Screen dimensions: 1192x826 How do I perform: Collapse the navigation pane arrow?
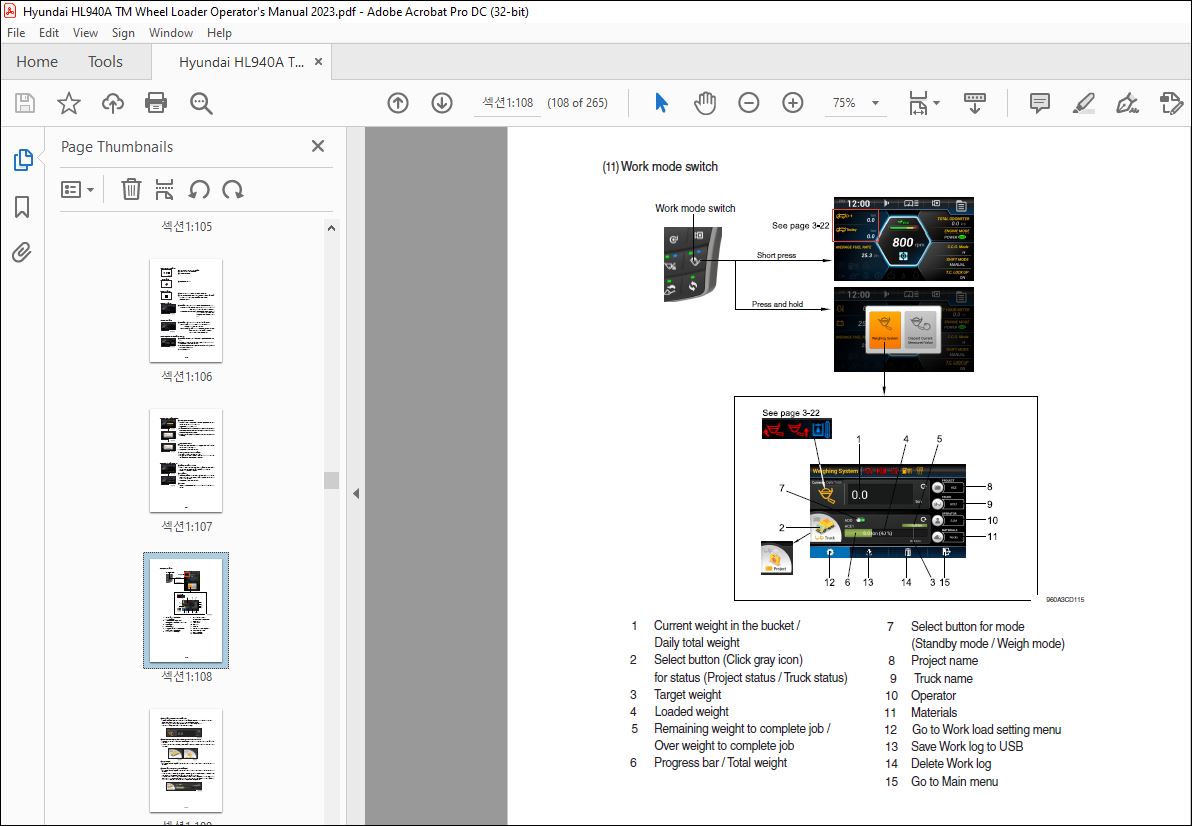click(x=356, y=493)
